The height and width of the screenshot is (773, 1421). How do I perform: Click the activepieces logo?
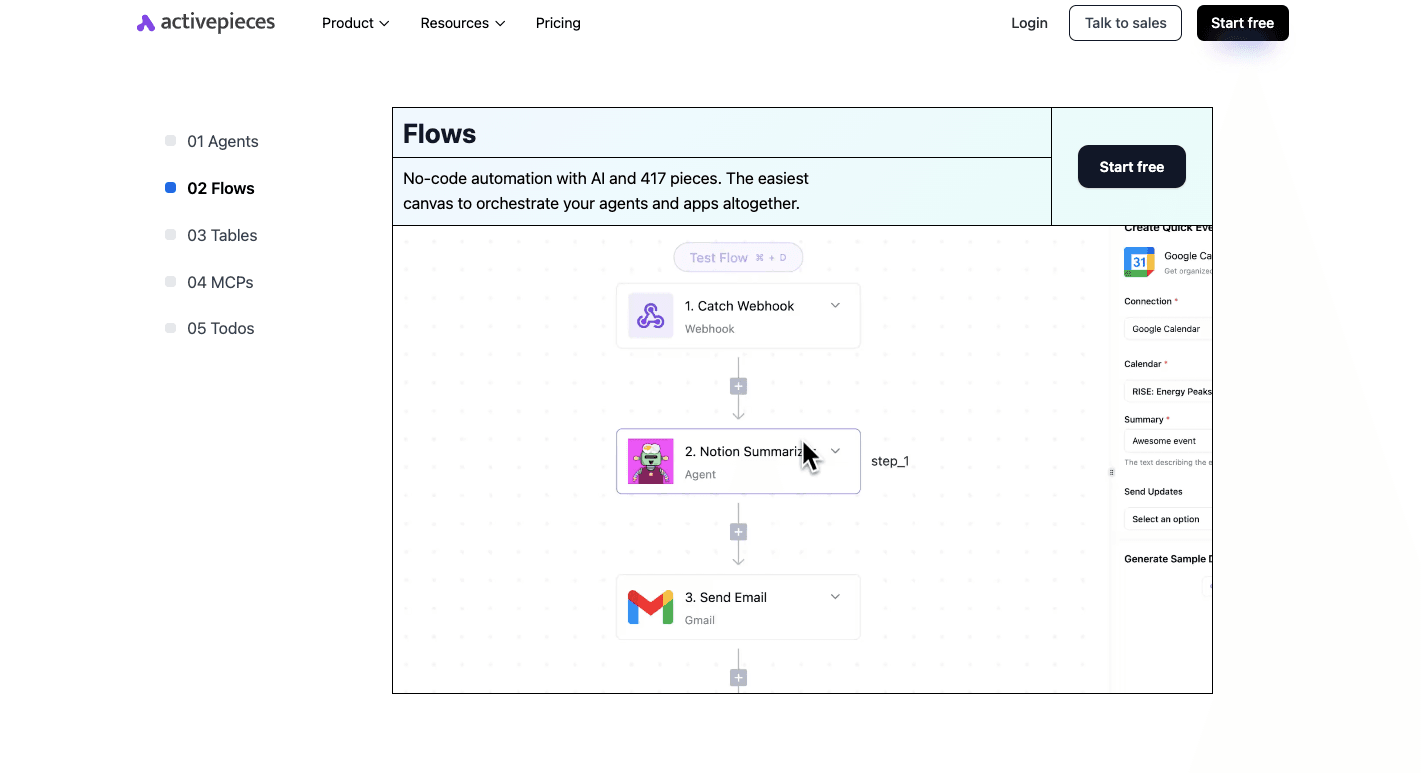206,23
